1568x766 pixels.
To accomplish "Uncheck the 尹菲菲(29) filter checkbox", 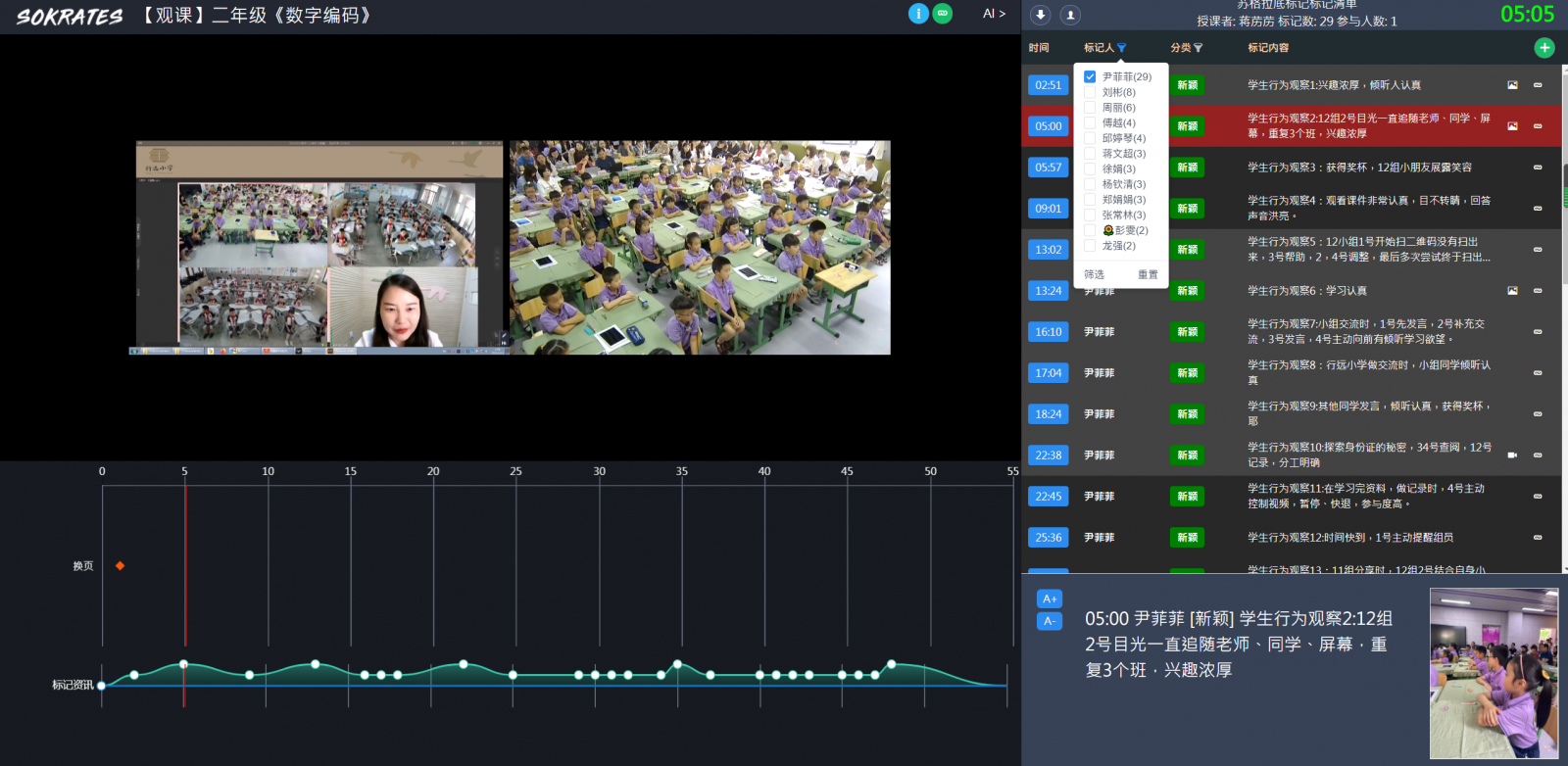I will click(x=1090, y=76).
